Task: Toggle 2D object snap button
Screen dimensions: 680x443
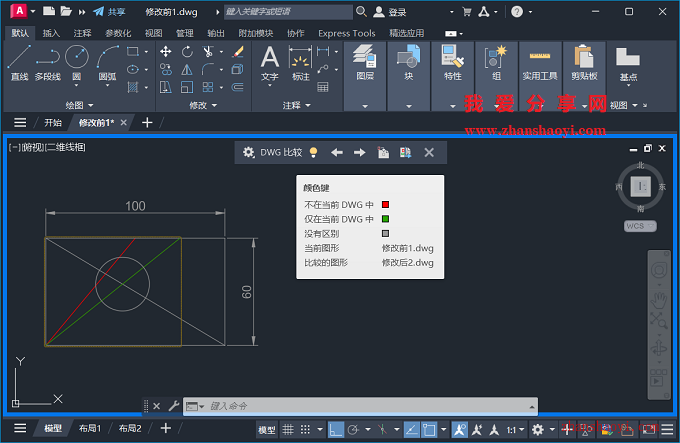Action: tap(429, 430)
